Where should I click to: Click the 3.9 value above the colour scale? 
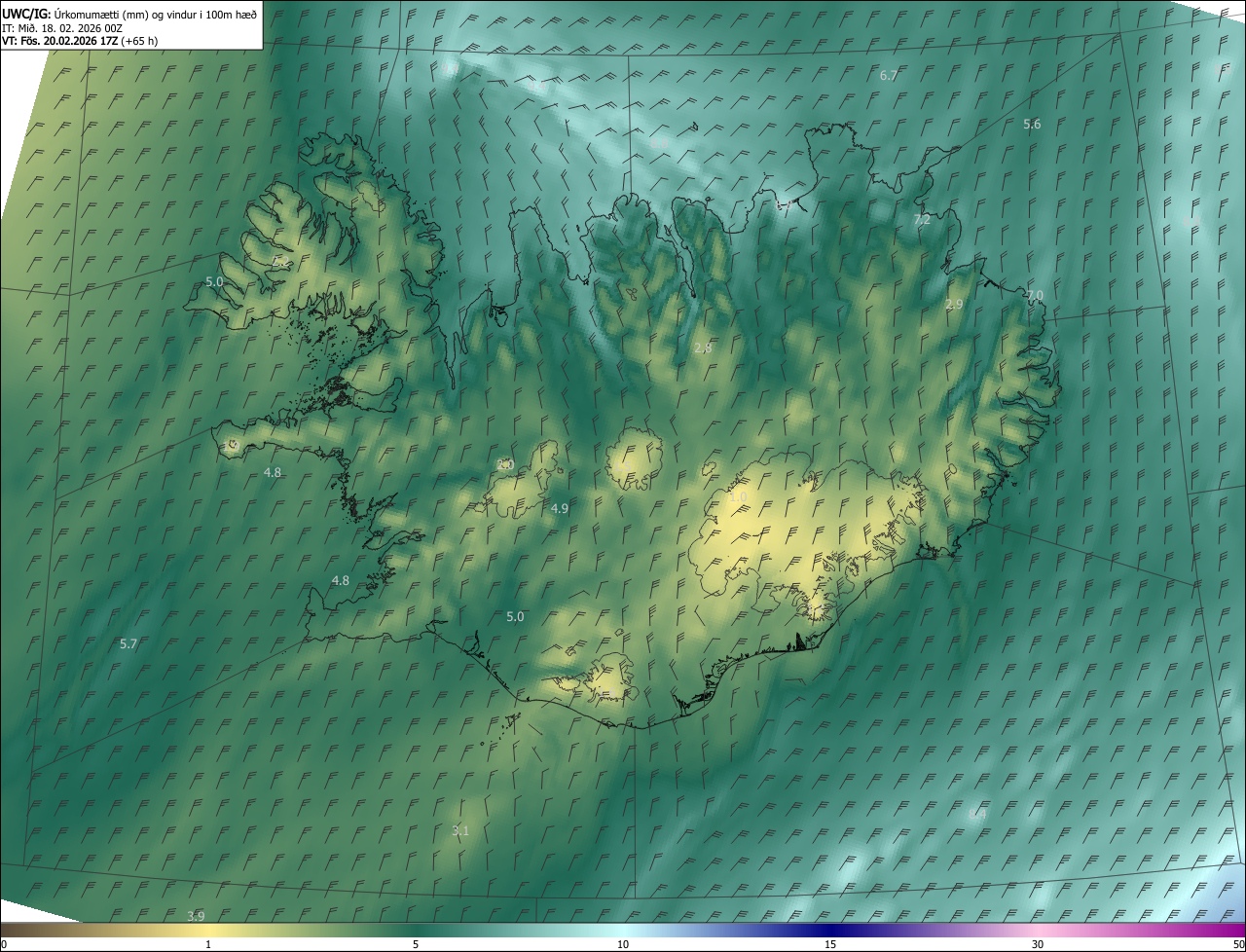point(196,917)
